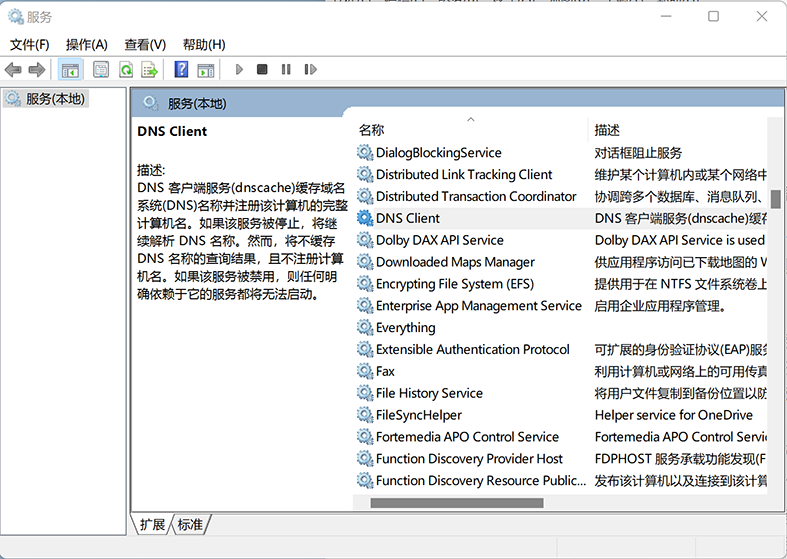The width and height of the screenshot is (787, 559).
Task: Maximize the 服务 window
Action: [713, 17]
